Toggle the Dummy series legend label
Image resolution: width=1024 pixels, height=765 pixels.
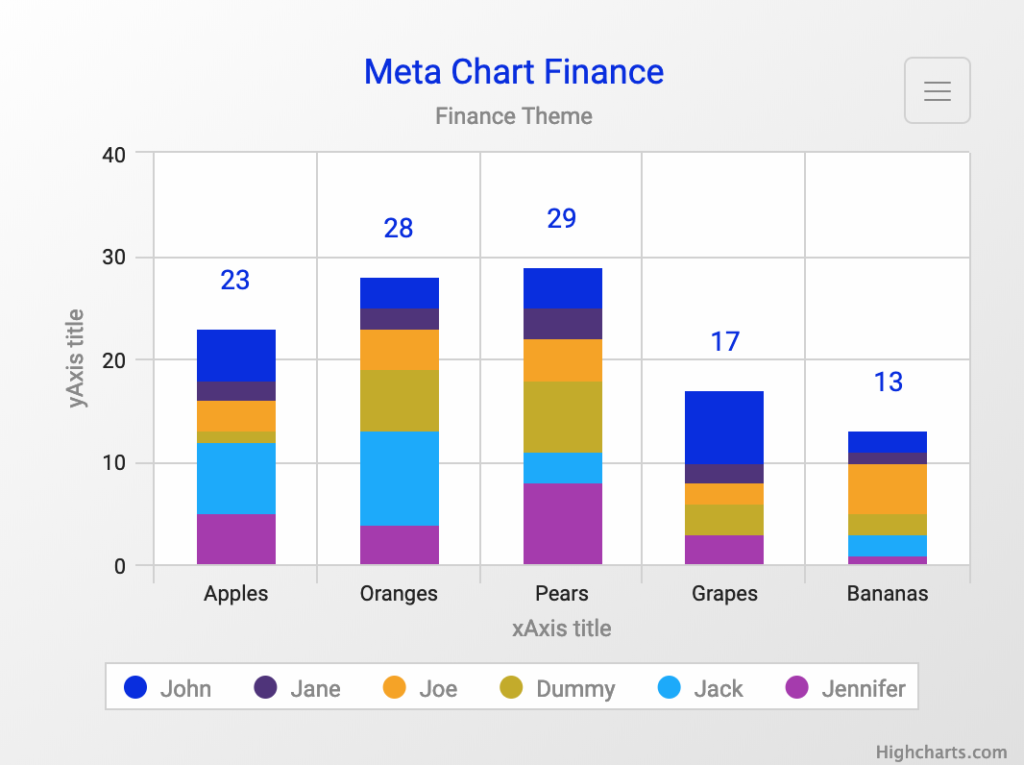click(x=575, y=689)
